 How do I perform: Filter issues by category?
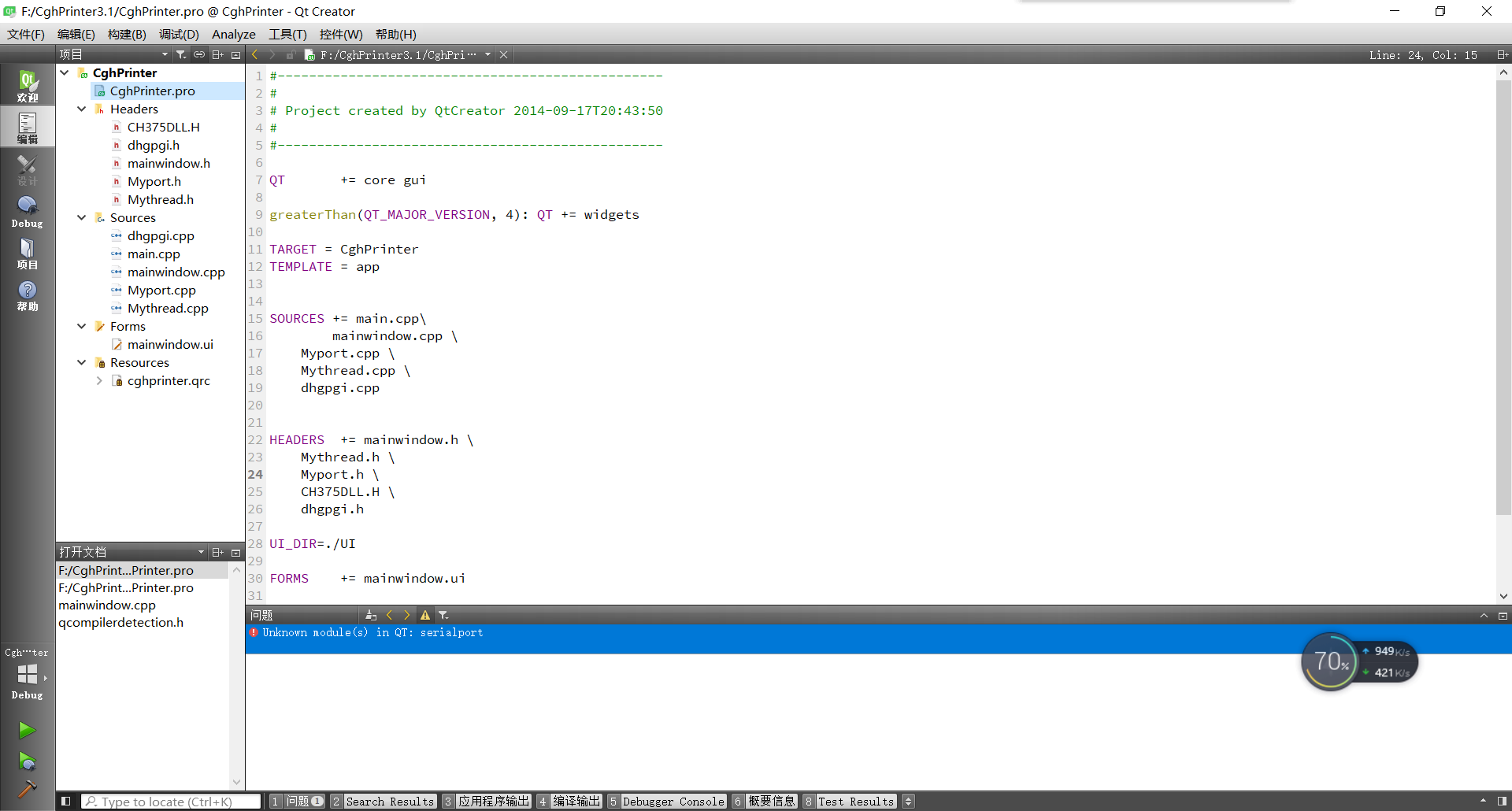click(443, 615)
